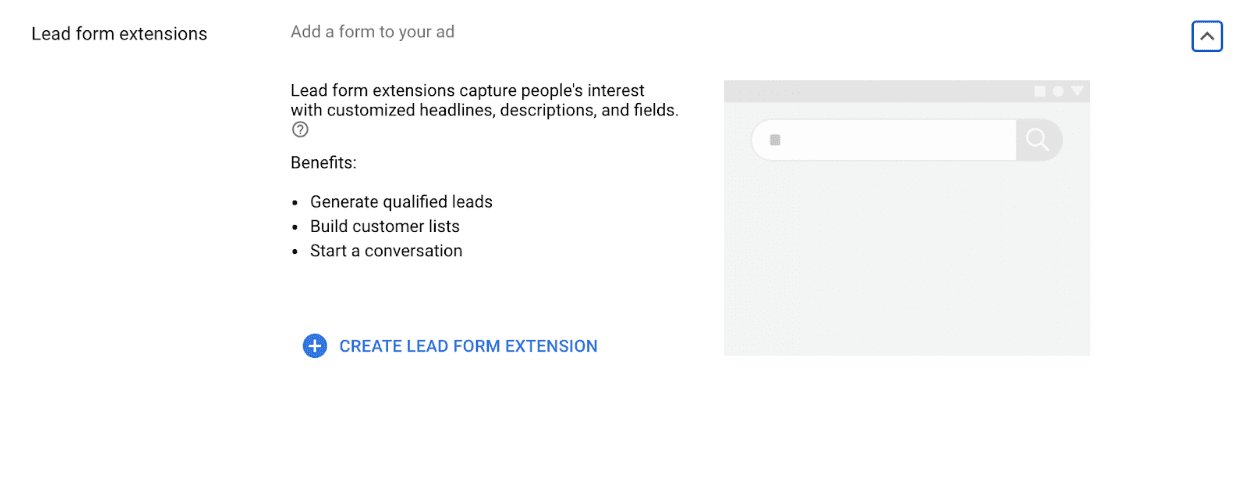Viewport: 1242px width, 488px height.
Task: Click square icon in preview title bar
Action: pos(1040,91)
